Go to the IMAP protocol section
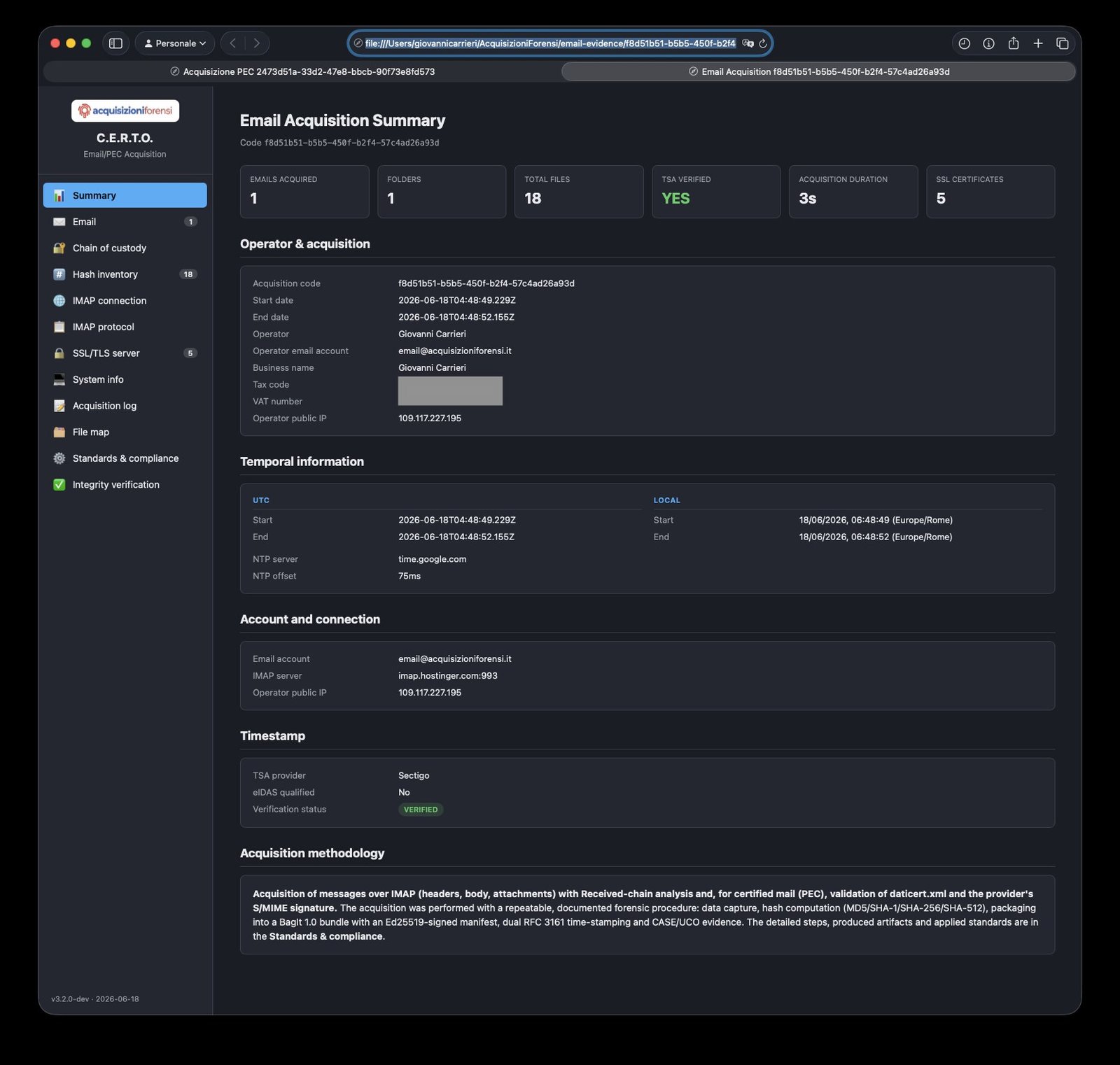The height and width of the screenshot is (1065, 1120). 125,327
